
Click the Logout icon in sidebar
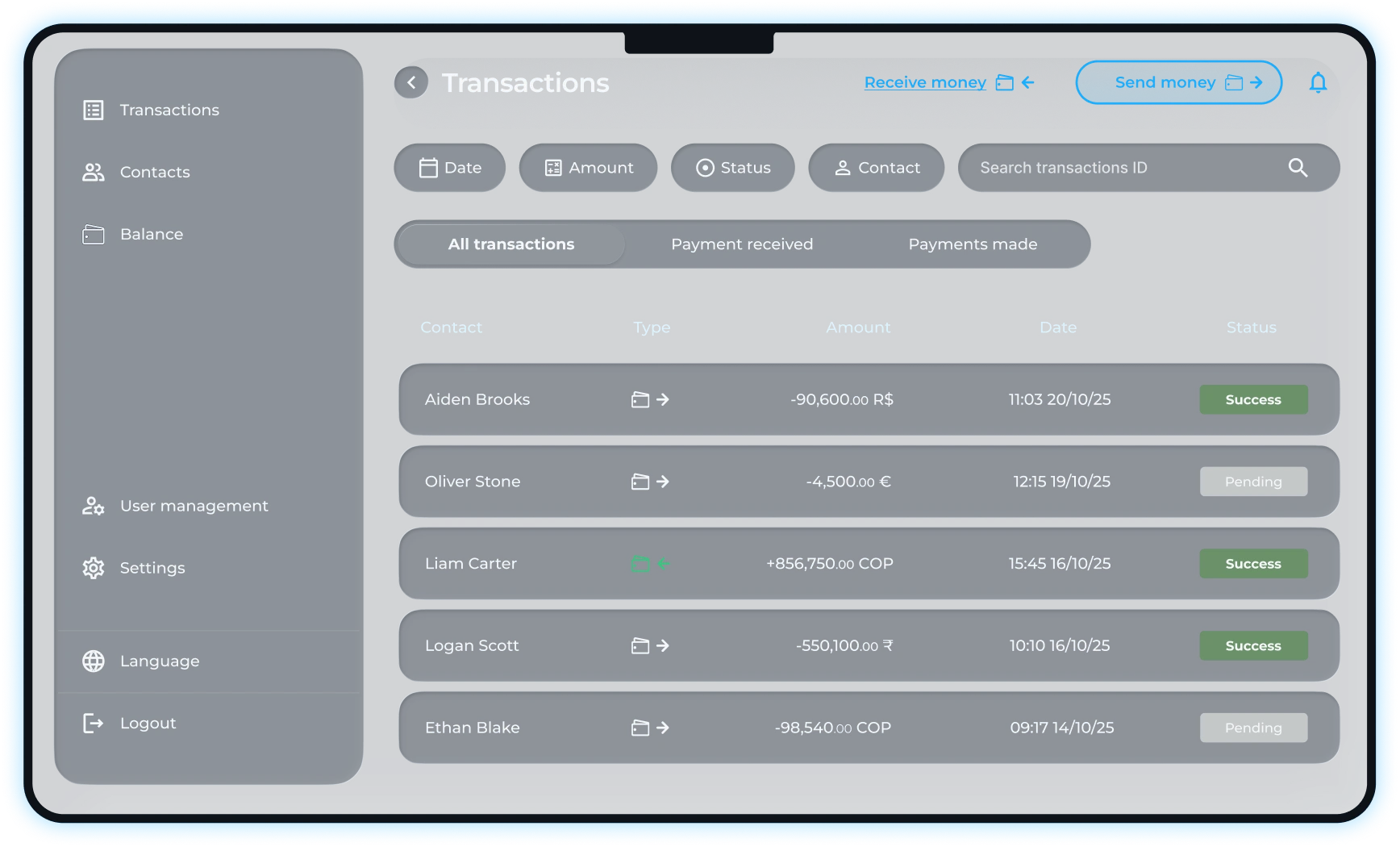click(94, 723)
